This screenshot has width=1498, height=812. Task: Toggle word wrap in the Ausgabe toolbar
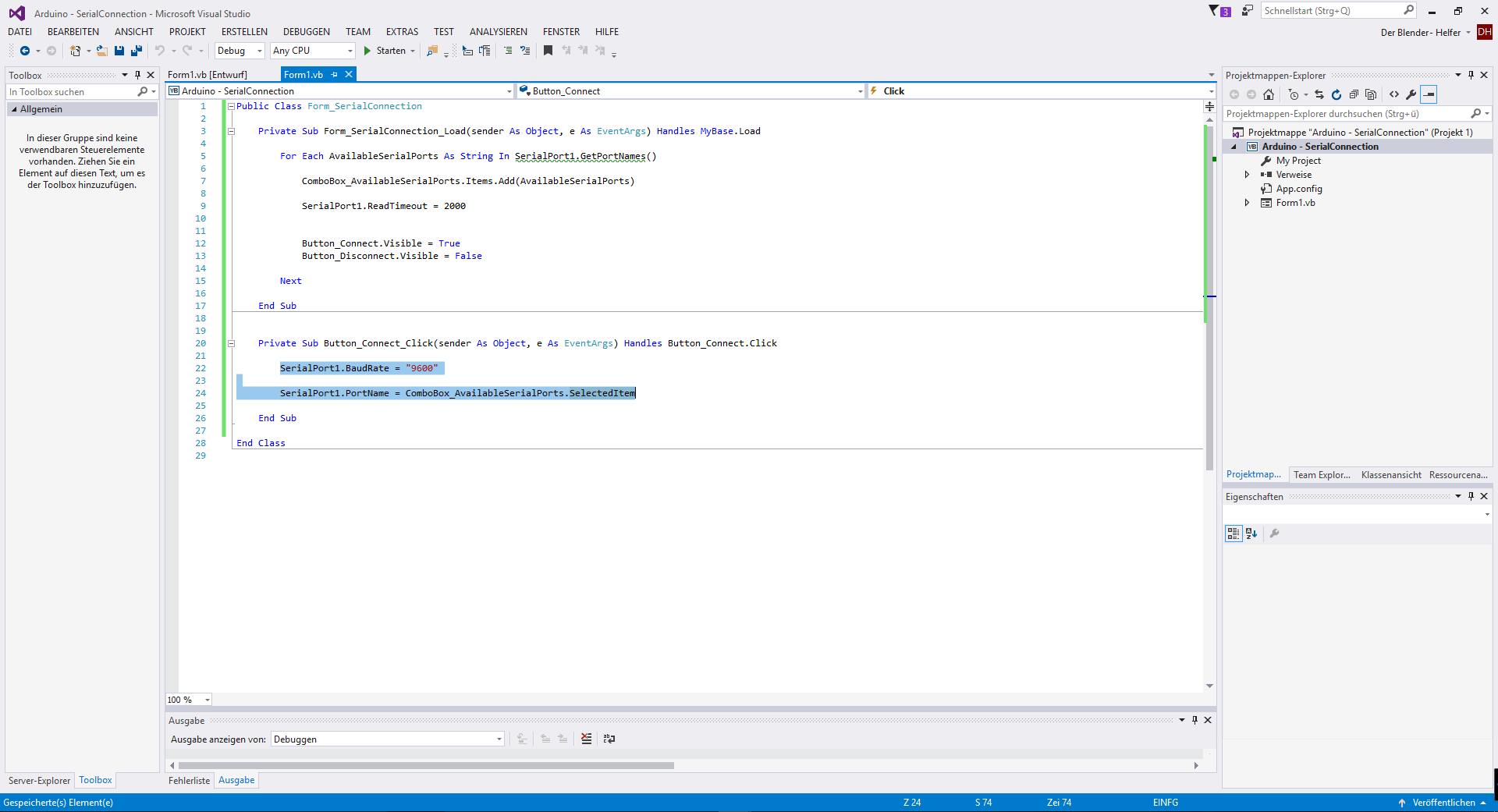(x=609, y=739)
